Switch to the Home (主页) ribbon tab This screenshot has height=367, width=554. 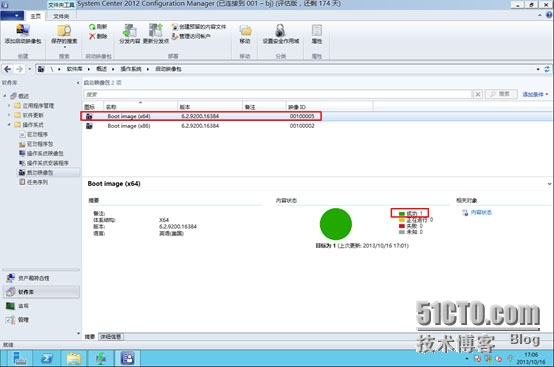(36, 16)
